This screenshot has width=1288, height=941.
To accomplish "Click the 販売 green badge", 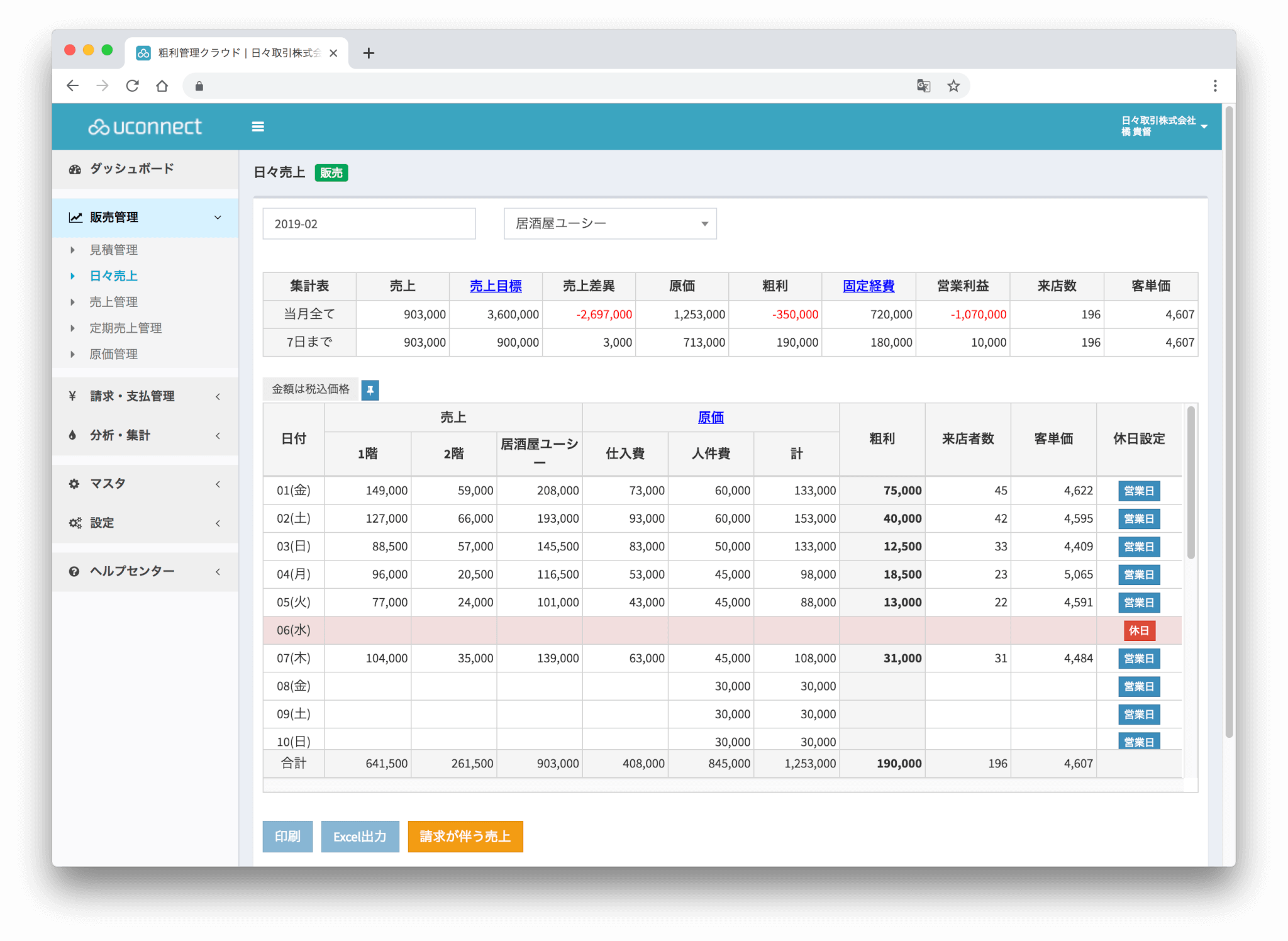I will click(331, 173).
